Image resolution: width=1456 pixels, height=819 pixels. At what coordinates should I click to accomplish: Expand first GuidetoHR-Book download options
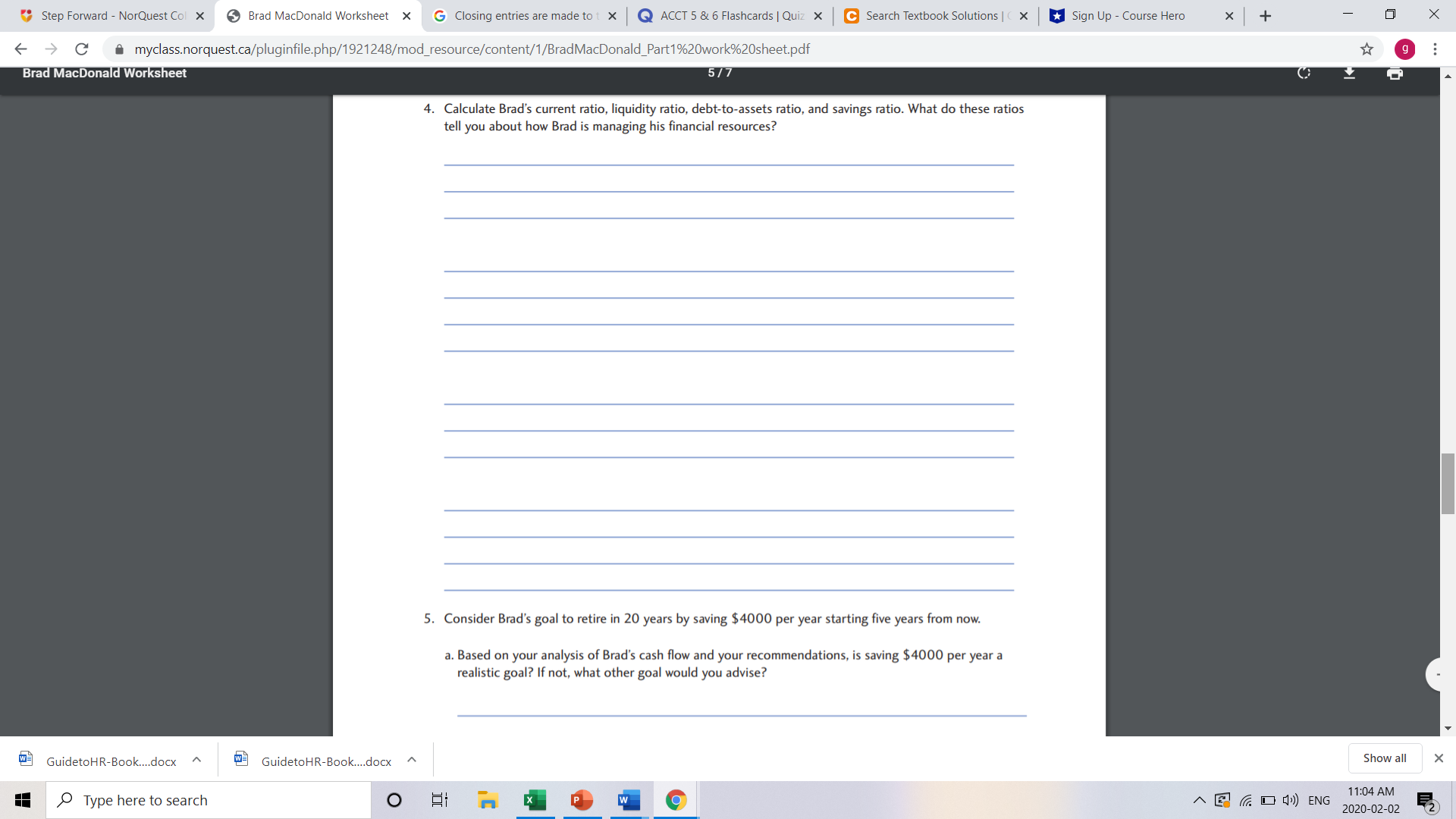pyautogui.click(x=196, y=760)
